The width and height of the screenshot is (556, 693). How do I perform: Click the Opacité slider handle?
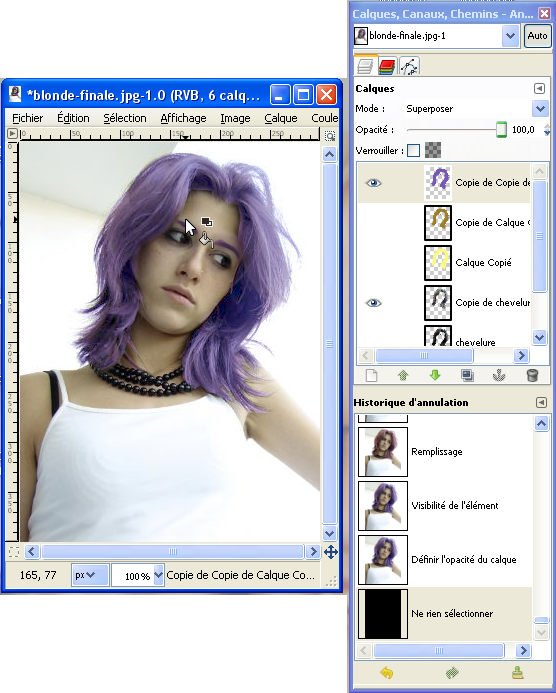click(501, 129)
